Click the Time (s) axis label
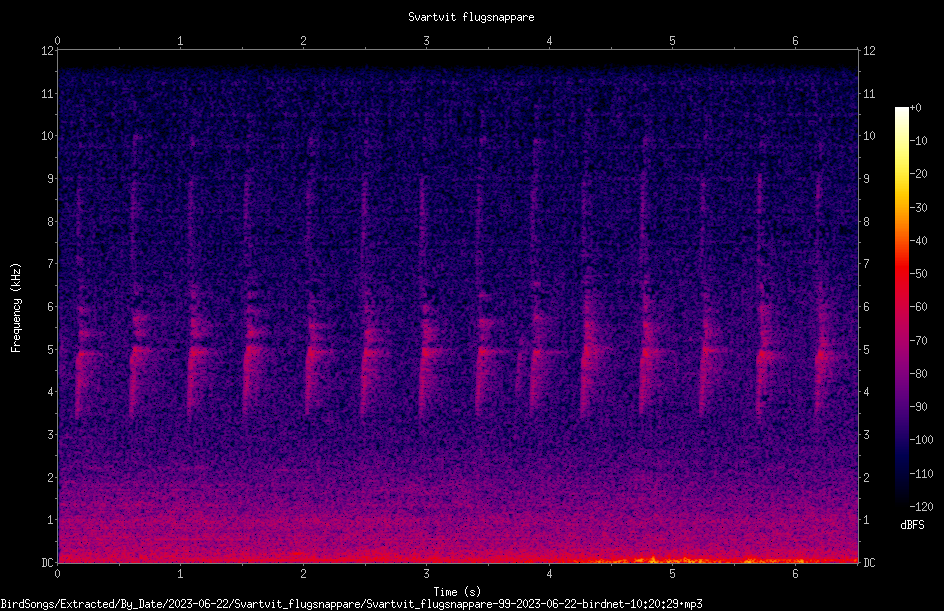This screenshot has width=944, height=611. [x=457, y=592]
